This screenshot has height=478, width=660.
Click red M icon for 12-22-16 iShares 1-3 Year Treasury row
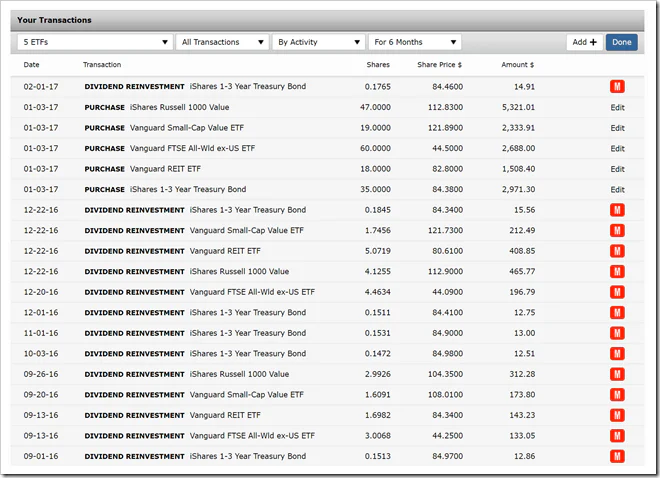pyautogui.click(x=617, y=210)
